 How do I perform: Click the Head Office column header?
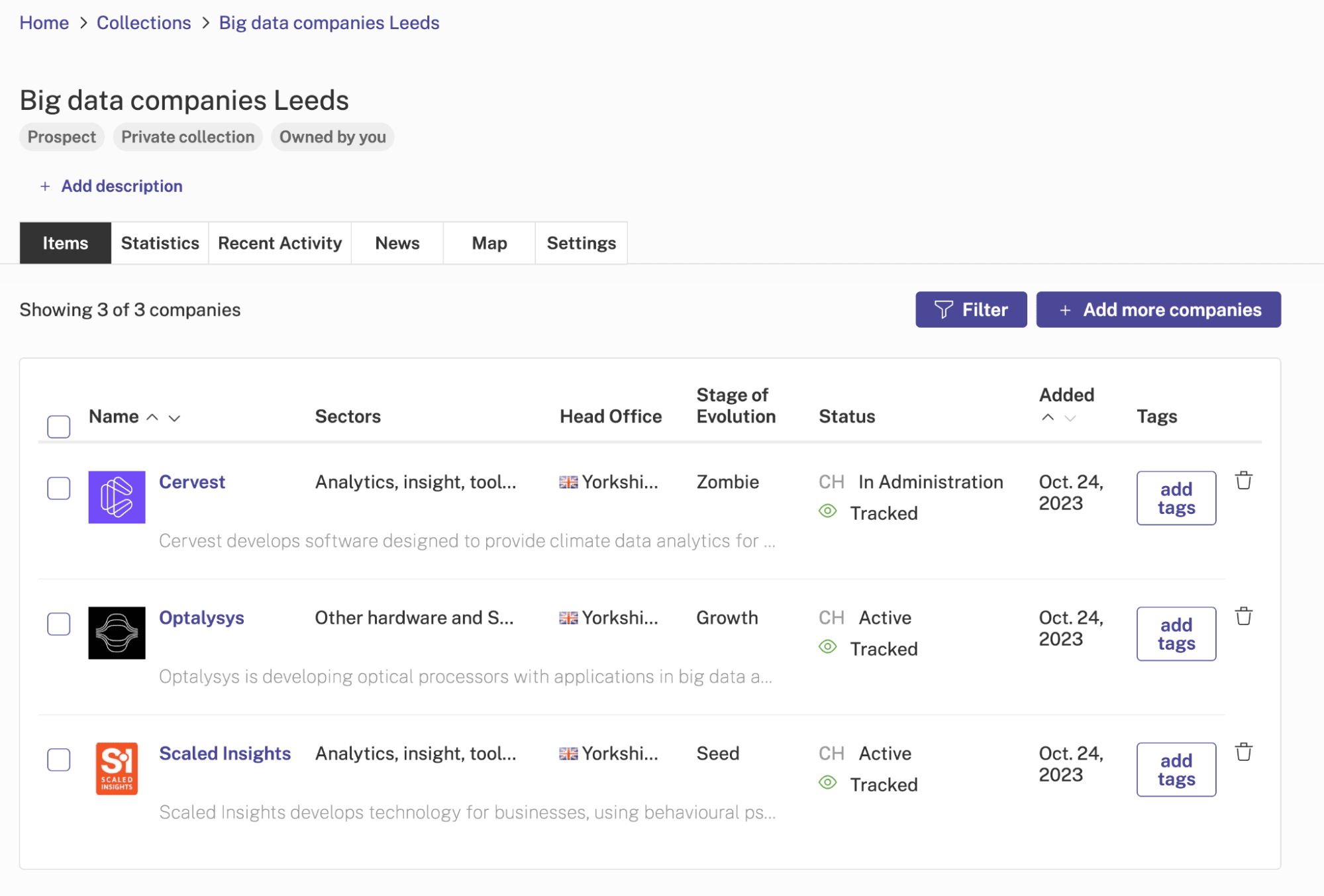coord(611,417)
